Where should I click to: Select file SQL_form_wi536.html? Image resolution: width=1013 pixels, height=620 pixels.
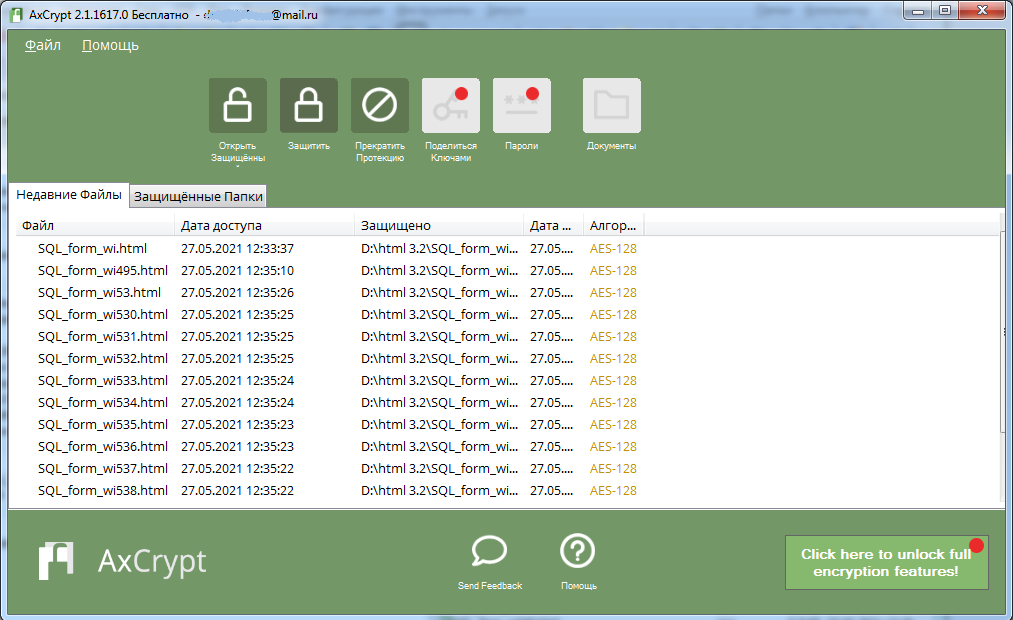point(103,446)
